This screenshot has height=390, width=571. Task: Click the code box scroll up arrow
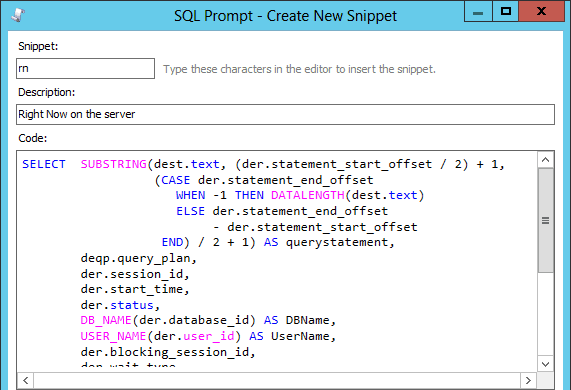click(x=546, y=159)
